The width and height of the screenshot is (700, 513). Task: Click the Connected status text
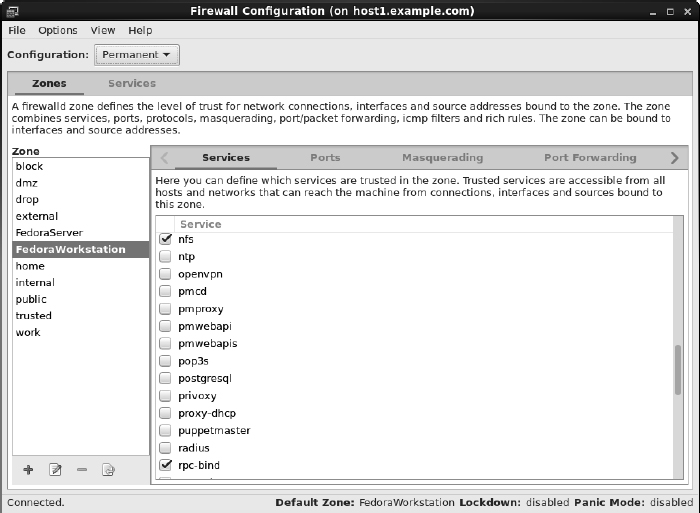(x=36, y=502)
